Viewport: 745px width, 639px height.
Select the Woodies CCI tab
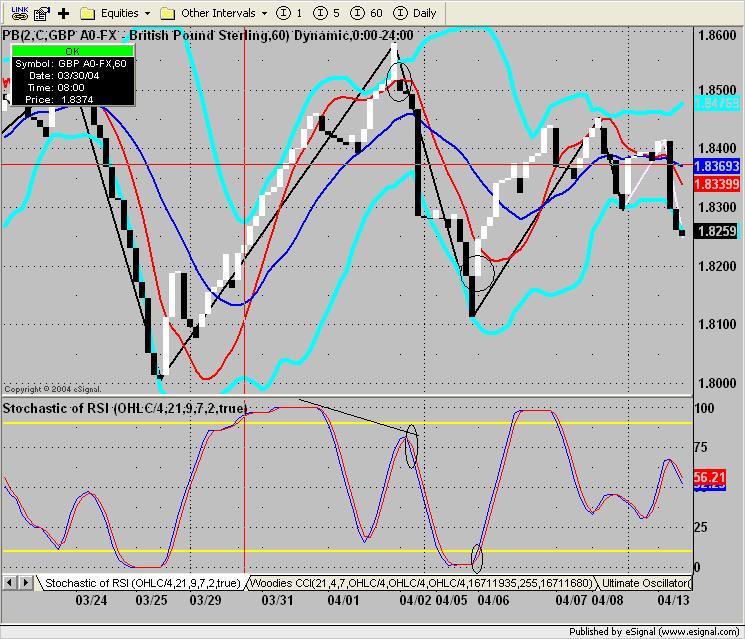[x=421, y=583]
